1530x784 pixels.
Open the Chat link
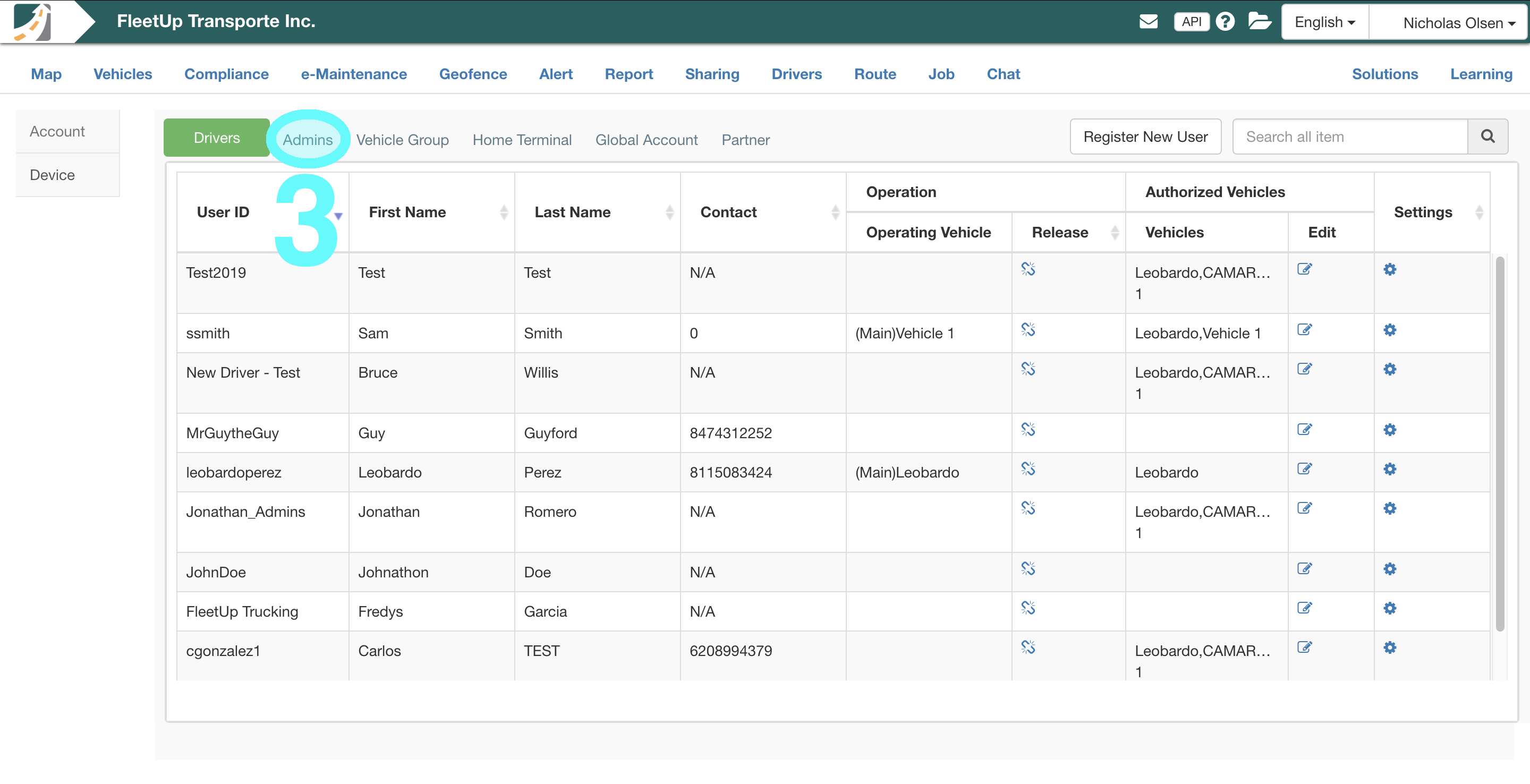[1003, 74]
